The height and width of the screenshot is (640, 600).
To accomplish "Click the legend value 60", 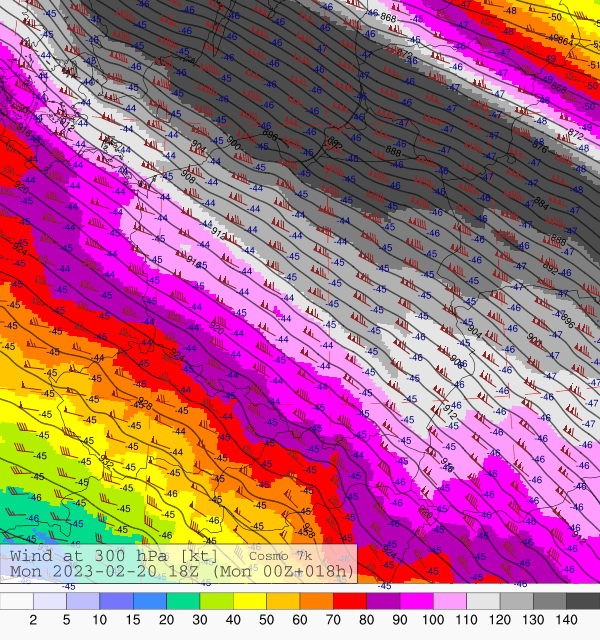I will tap(300, 620).
